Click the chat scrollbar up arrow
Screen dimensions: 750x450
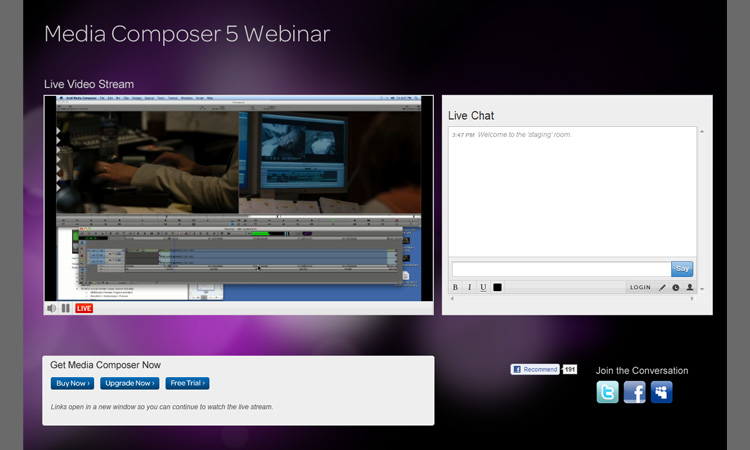tap(702, 132)
